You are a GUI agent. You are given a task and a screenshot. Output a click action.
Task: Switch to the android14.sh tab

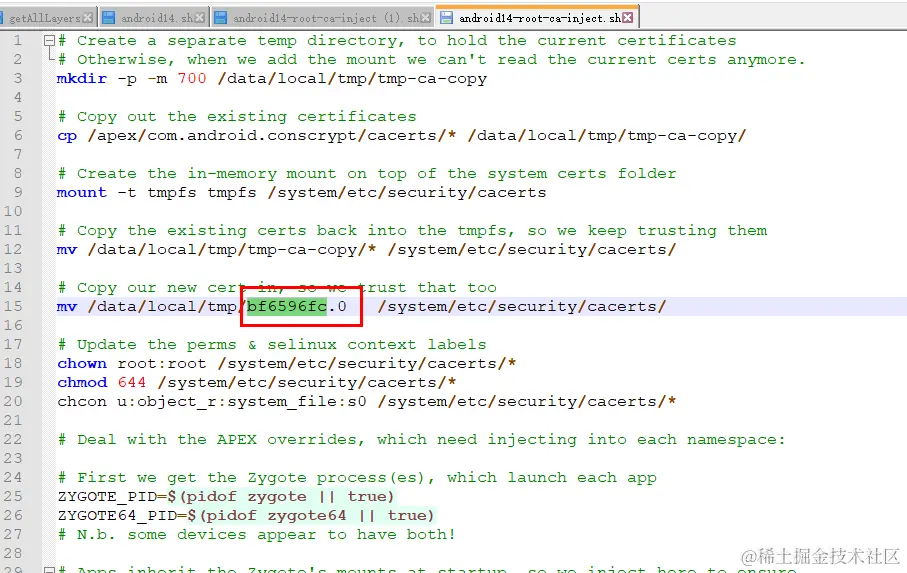pos(152,18)
